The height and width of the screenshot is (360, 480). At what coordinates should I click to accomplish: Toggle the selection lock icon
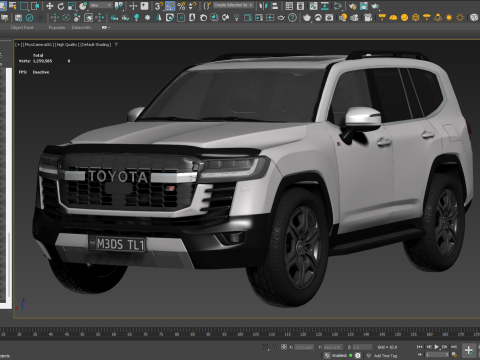point(274,347)
